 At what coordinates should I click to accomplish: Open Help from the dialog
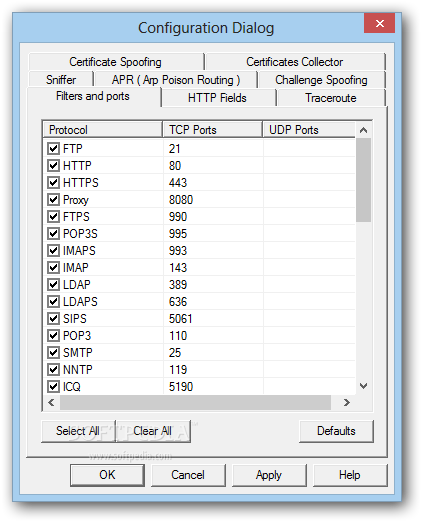[350, 475]
